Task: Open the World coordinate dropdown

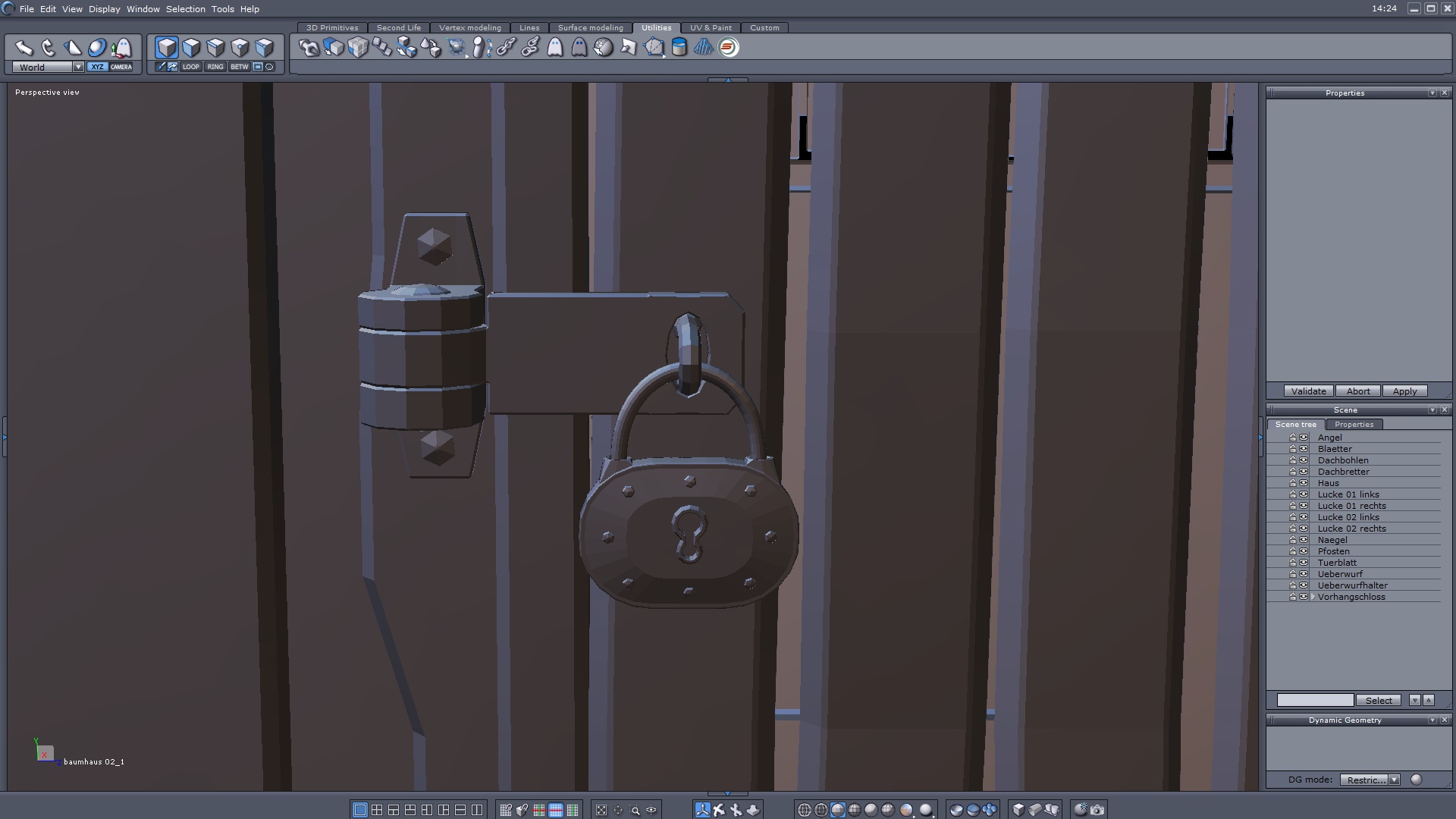Action: click(x=77, y=67)
